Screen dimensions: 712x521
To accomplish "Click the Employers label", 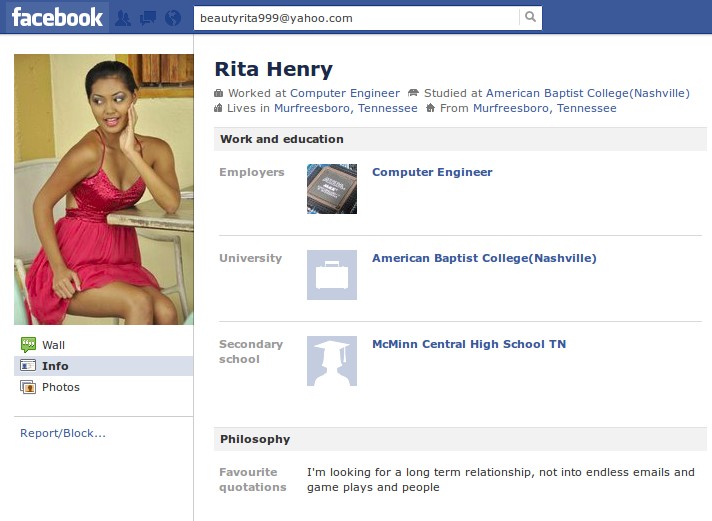I will tap(252, 172).
